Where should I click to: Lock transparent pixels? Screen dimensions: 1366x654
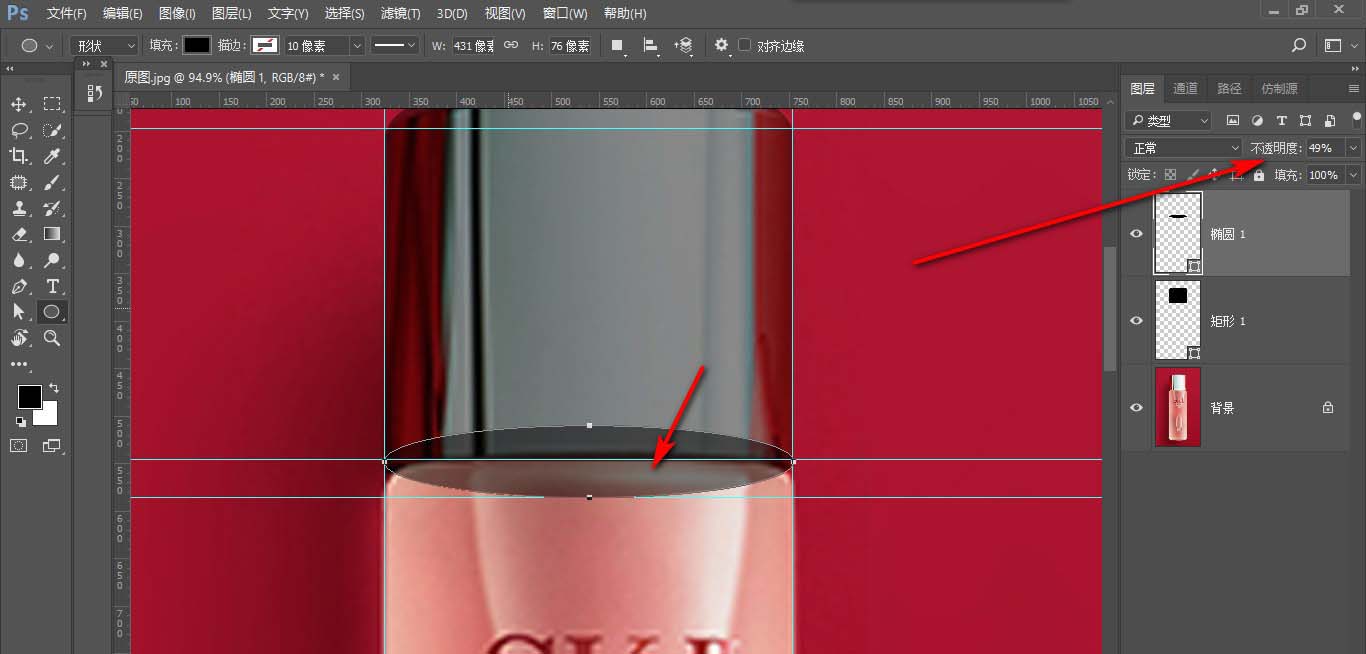coord(1170,174)
